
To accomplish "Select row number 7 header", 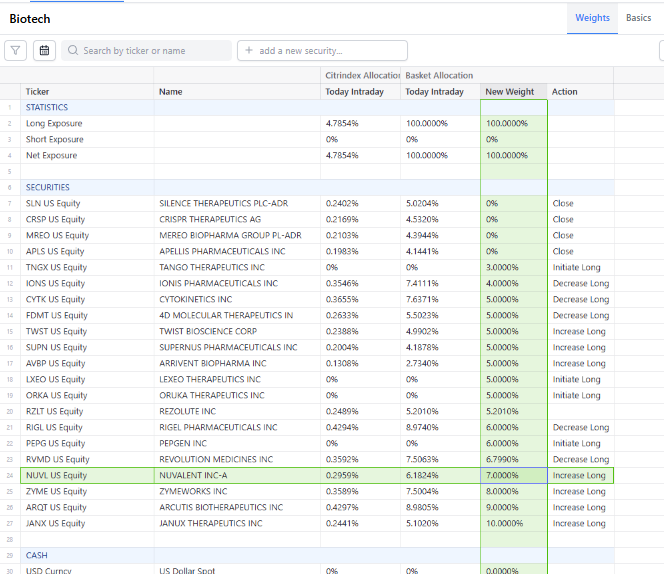I will pos(10,204).
